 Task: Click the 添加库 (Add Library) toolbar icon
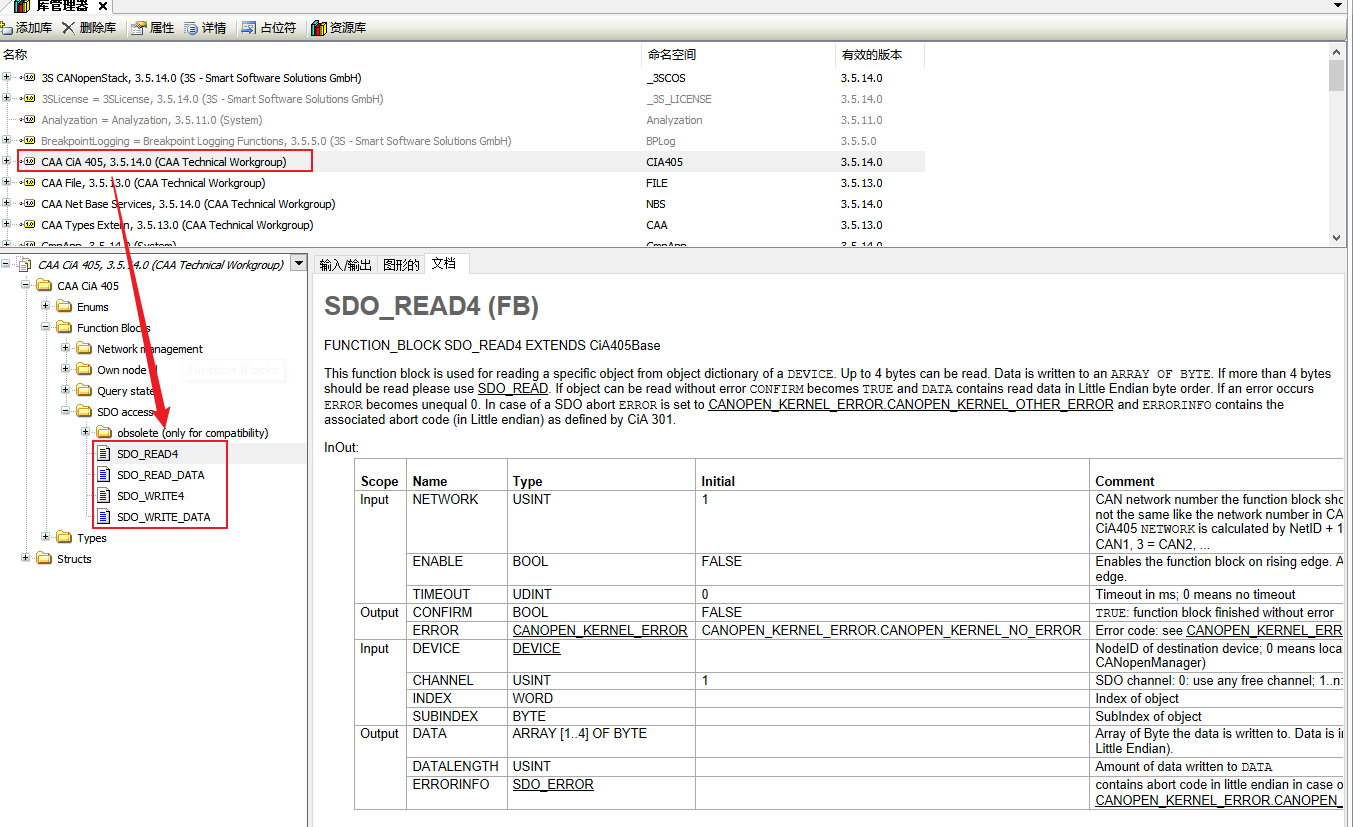point(7,28)
